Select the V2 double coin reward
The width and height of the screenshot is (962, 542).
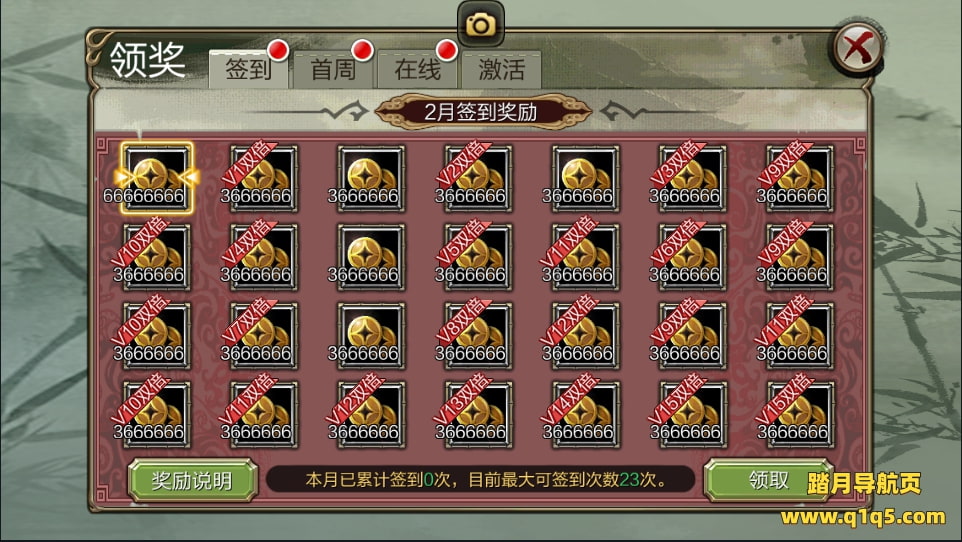click(x=478, y=179)
